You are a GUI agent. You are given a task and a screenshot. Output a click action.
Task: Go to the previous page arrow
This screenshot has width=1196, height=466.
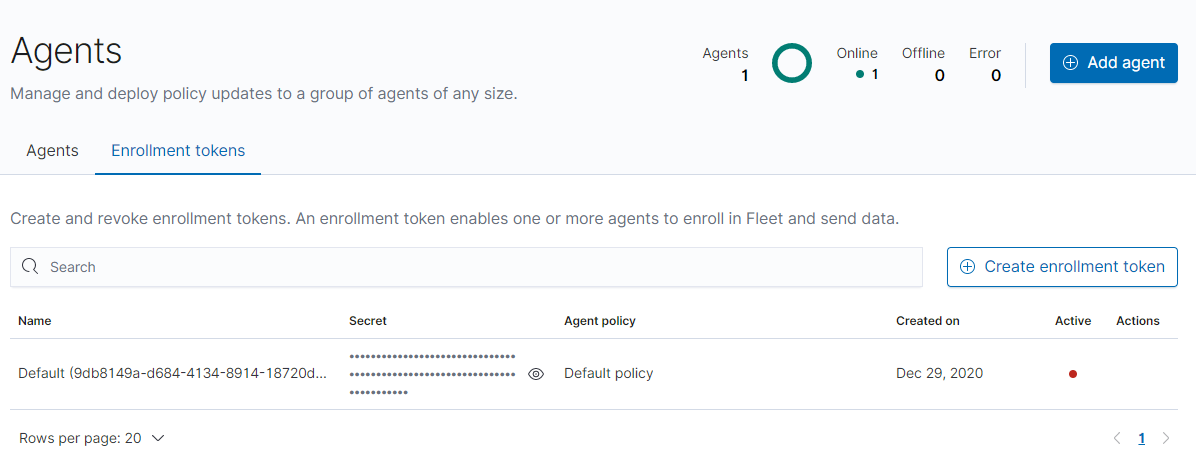click(1117, 438)
